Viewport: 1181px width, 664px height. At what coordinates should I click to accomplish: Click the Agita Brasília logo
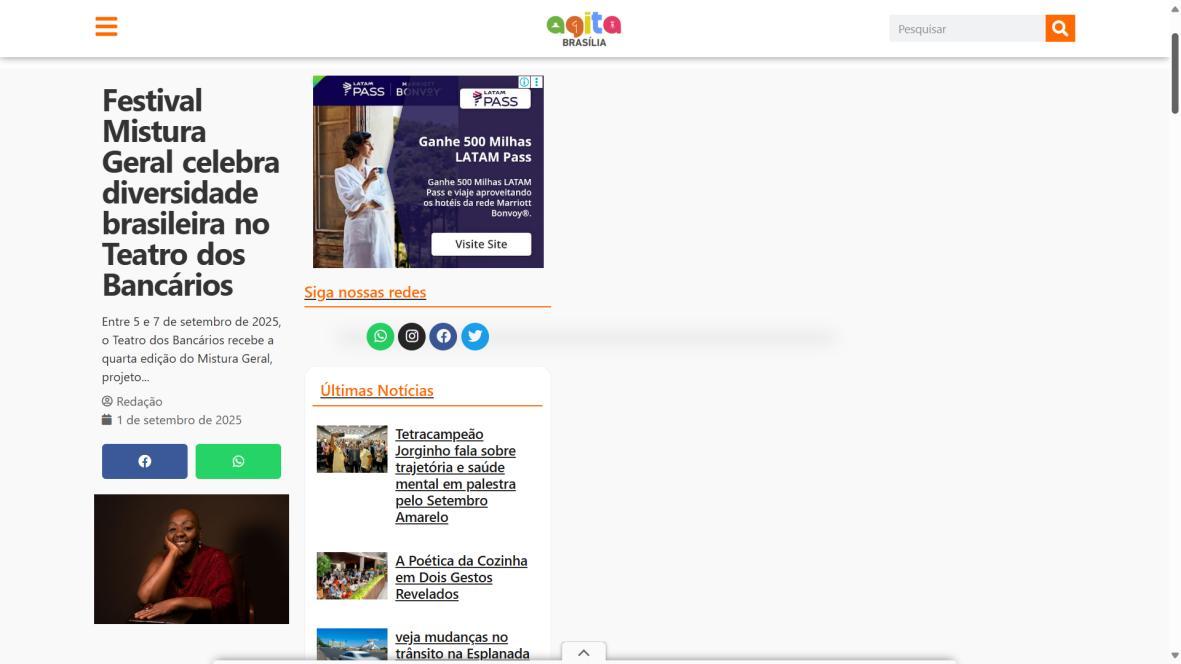(584, 29)
